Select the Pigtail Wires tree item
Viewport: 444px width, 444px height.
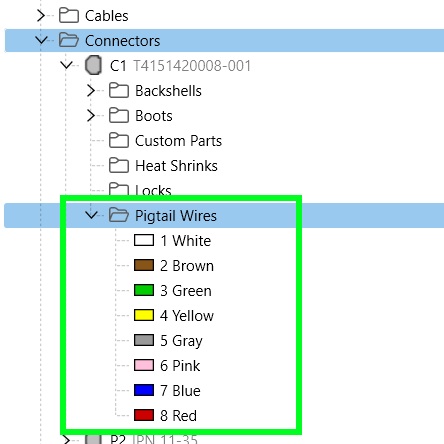coord(176,216)
